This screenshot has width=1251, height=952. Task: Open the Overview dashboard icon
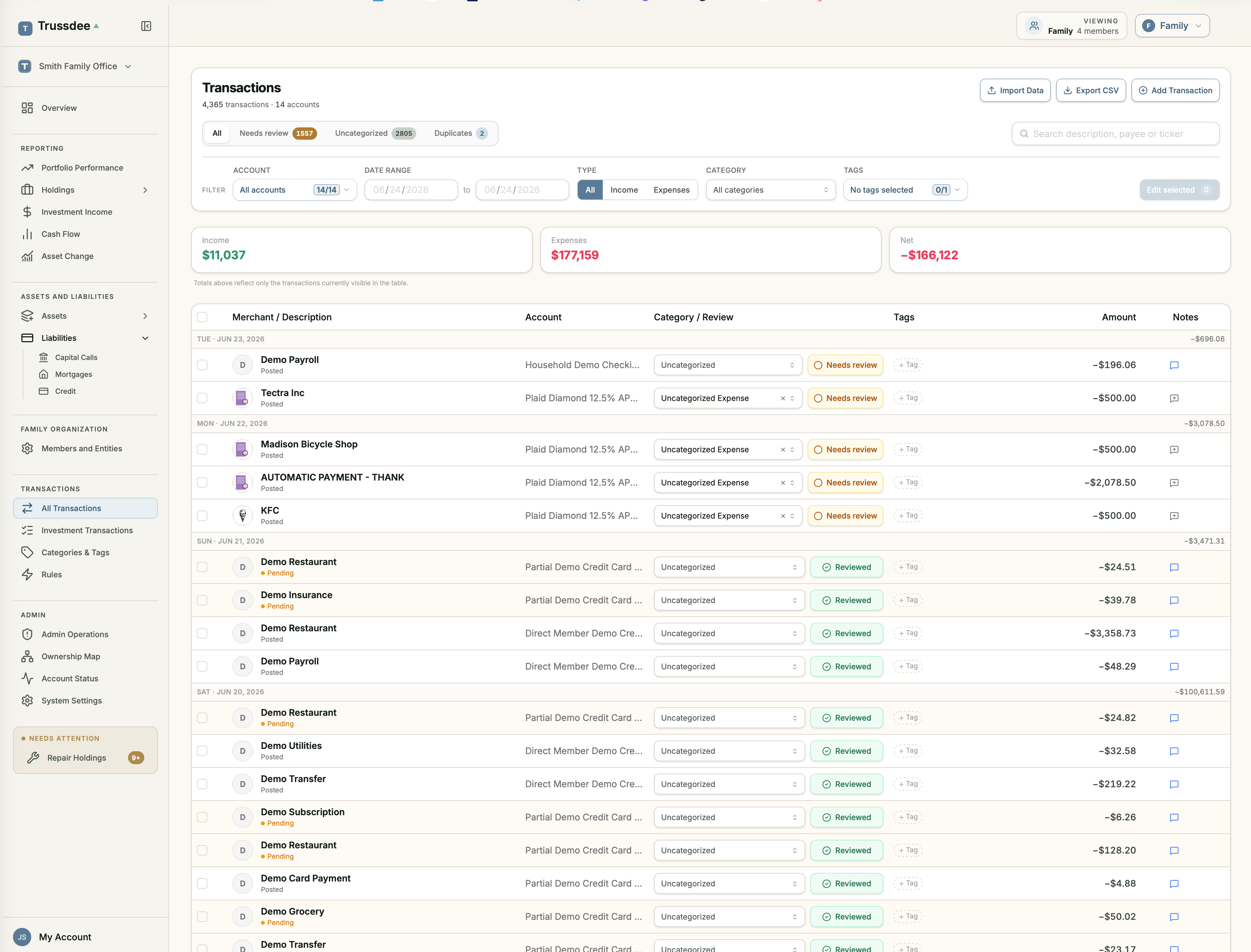(27, 108)
